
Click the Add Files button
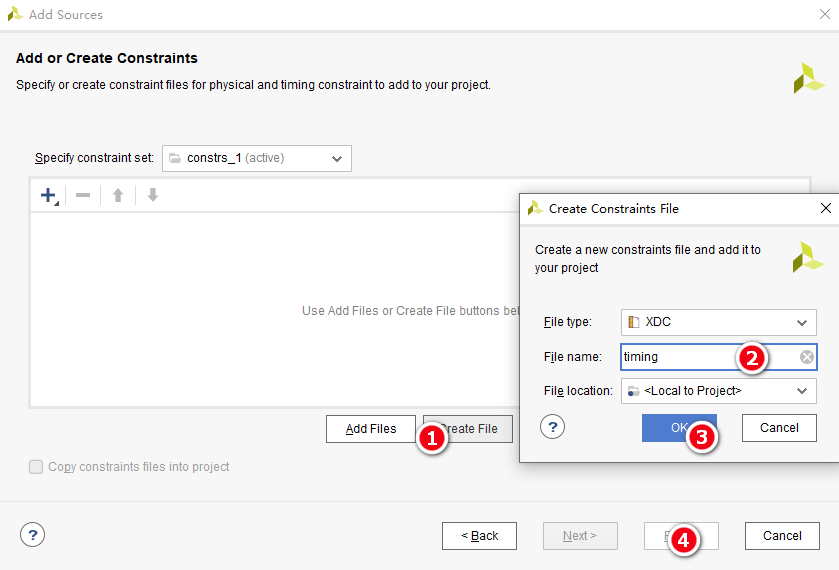coord(371,429)
